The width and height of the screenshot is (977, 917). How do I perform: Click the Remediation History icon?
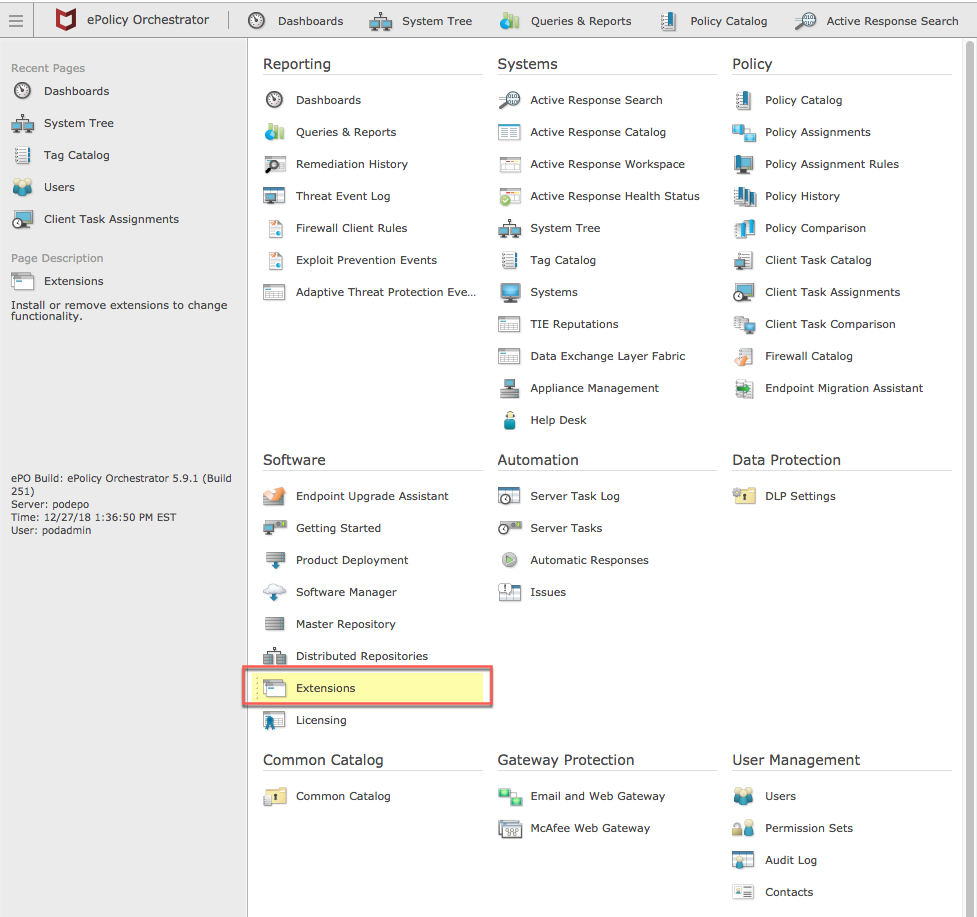[275, 164]
